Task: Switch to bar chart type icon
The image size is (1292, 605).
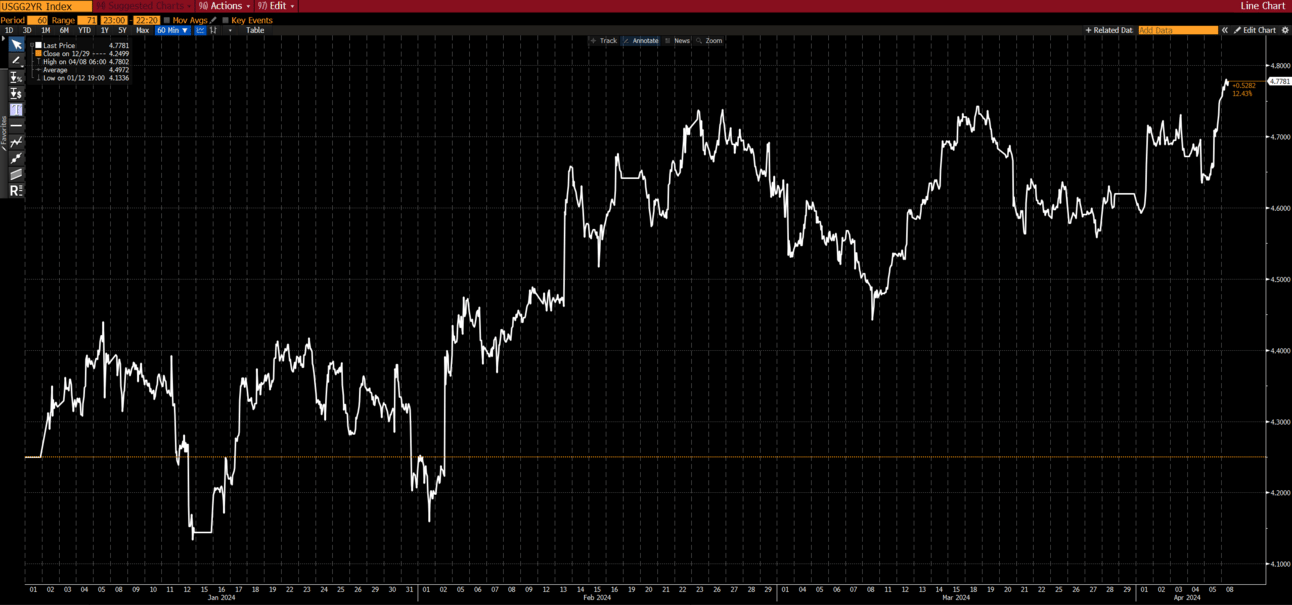Action: coord(214,30)
